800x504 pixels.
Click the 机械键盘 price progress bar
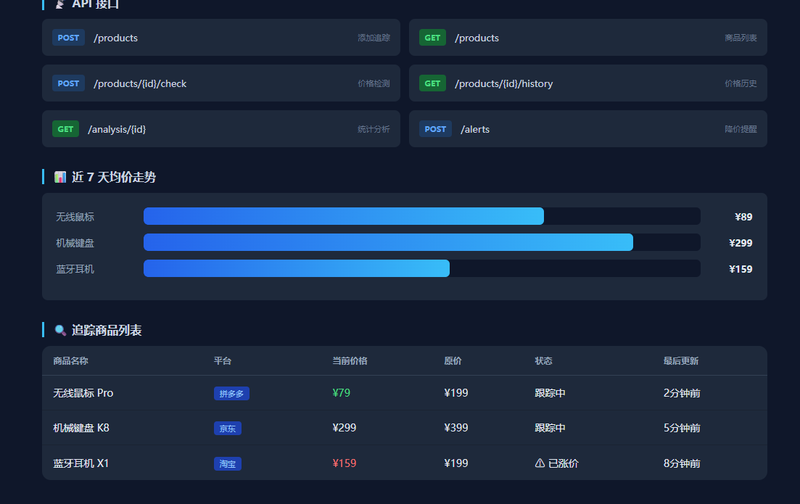[422, 242]
